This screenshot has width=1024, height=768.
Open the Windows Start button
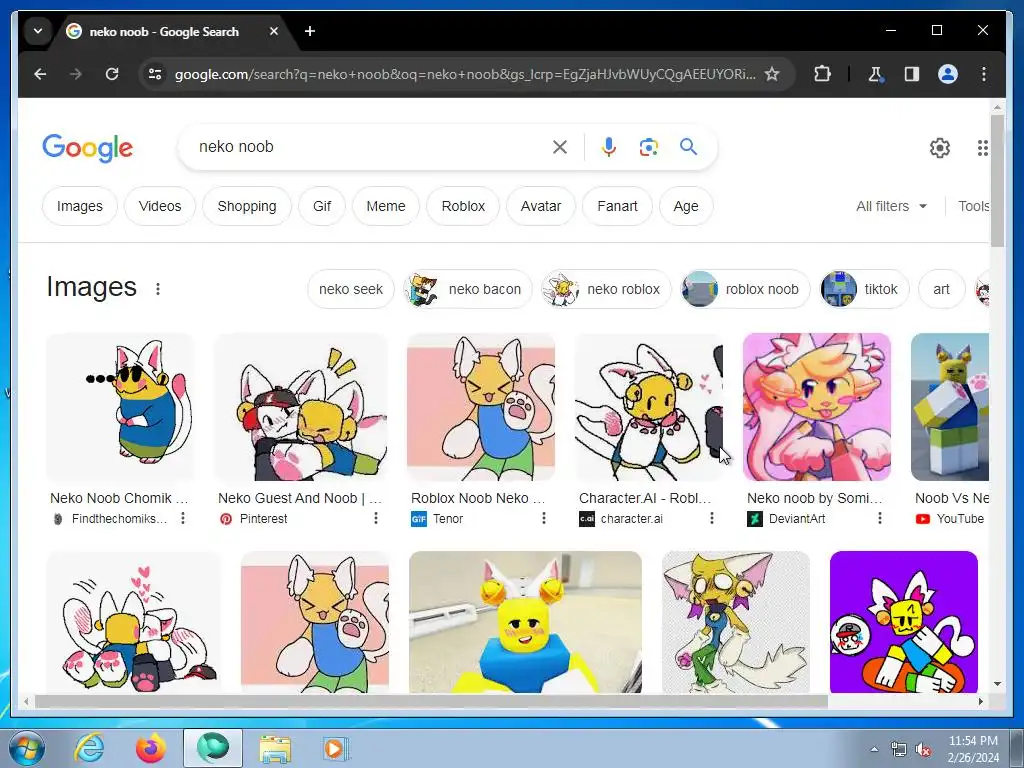26,748
